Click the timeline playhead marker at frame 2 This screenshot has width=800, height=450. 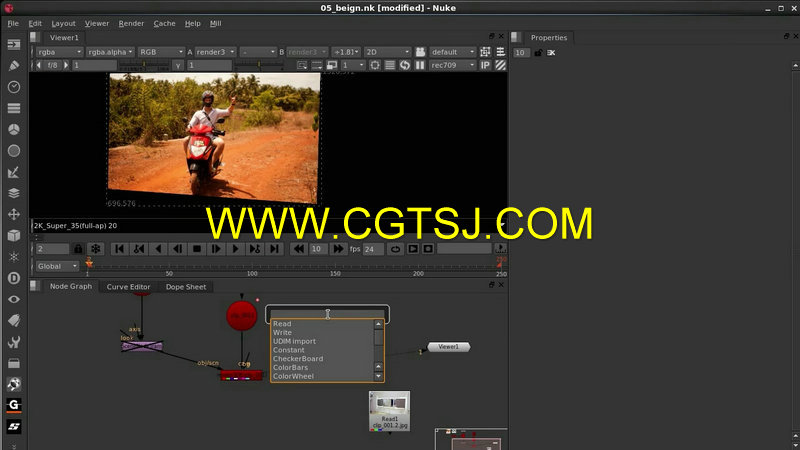(89, 263)
